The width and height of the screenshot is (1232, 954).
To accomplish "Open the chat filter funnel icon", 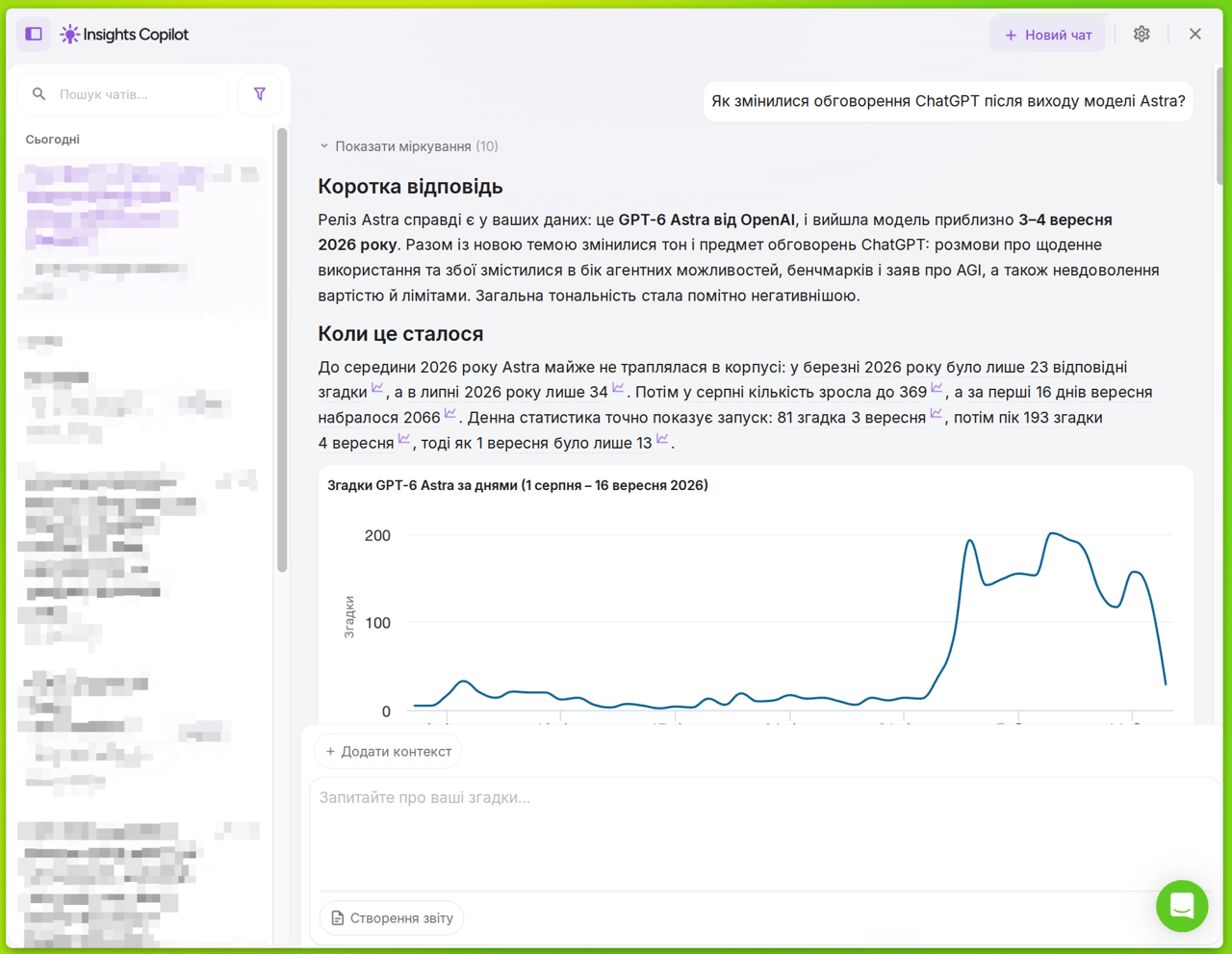I will click(260, 94).
